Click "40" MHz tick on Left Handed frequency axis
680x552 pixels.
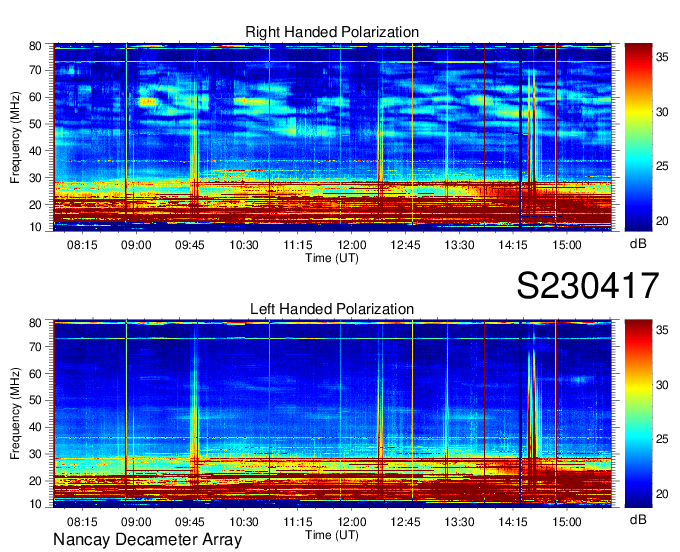point(35,427)
